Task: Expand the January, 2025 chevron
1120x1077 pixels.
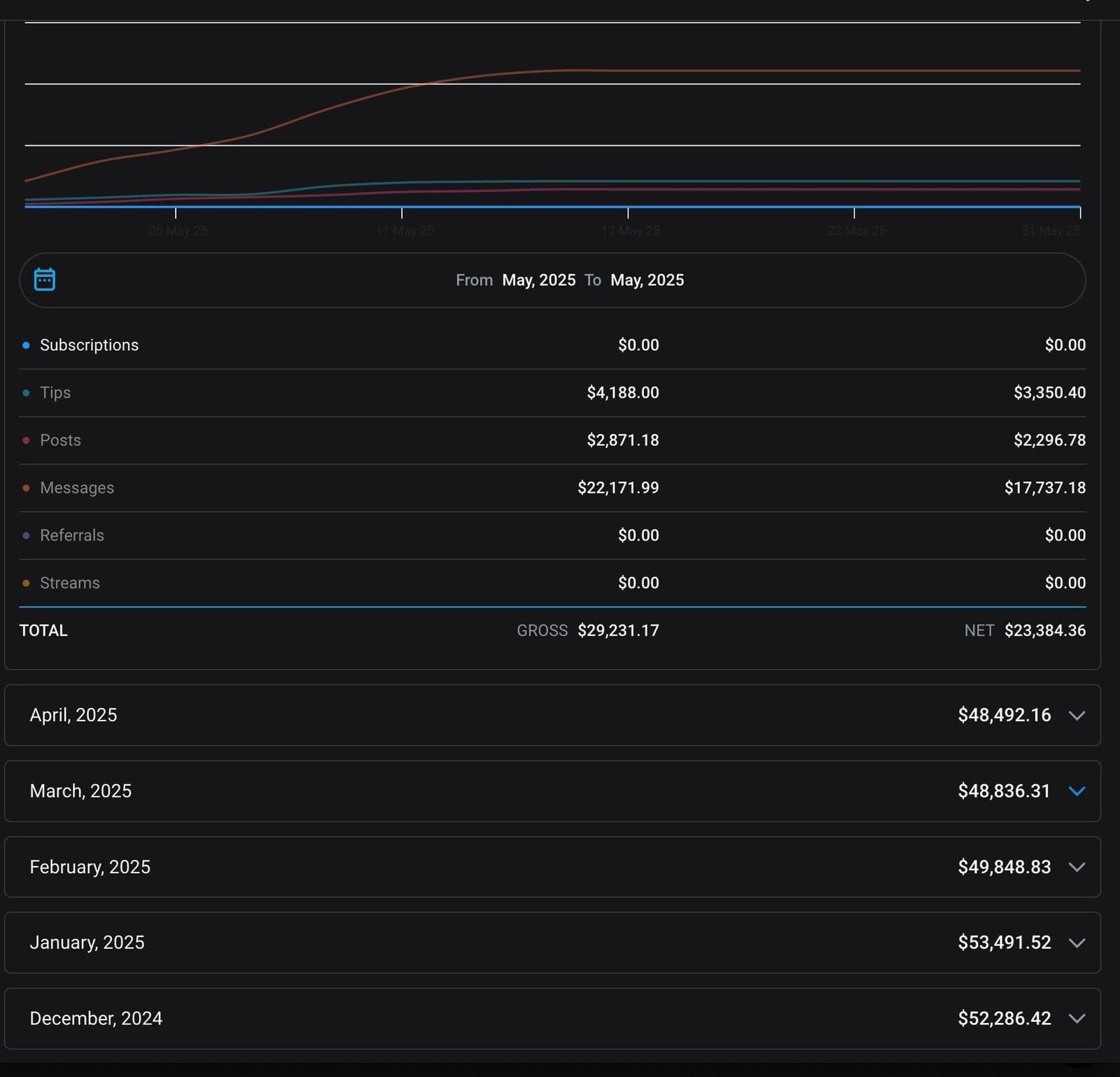Action: click(x=1077, y=943)
